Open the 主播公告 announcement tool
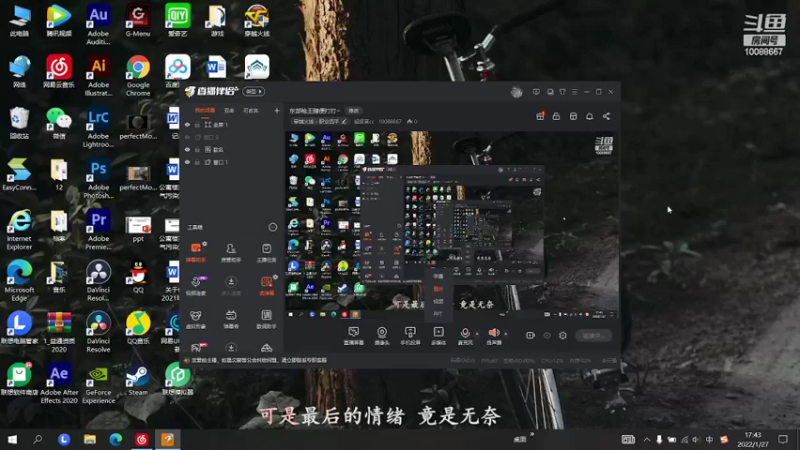Screen dimensions: 800x450 pos(266,252)
